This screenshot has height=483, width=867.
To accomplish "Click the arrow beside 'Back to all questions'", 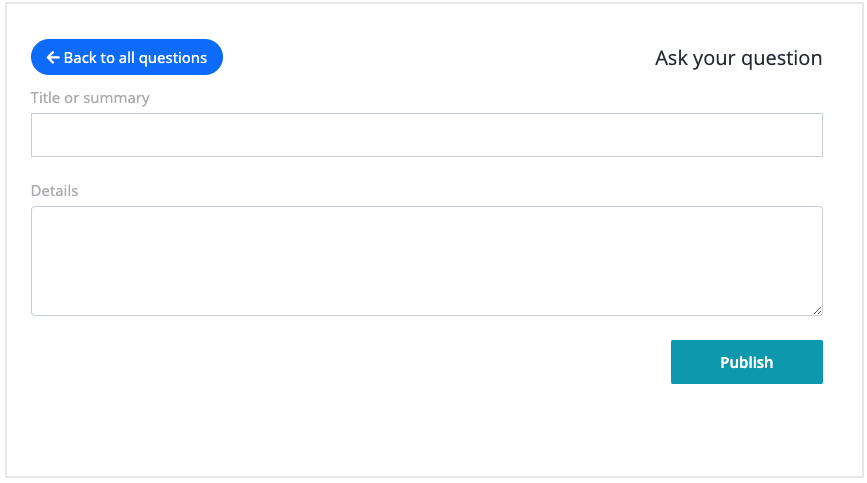I will click(x=53, y=57).
